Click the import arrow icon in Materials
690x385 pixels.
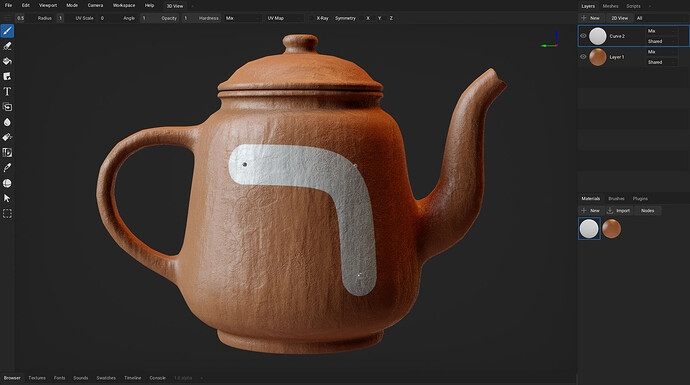[610, 211]
